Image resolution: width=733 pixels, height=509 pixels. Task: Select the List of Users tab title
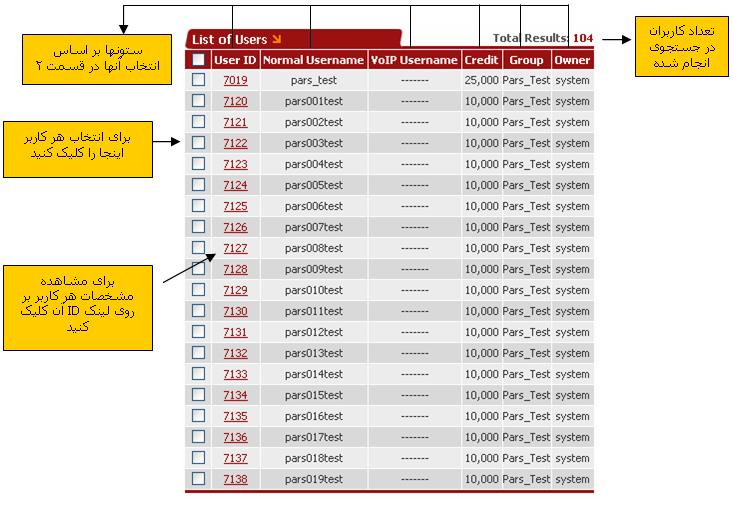(x=229, y=40)
